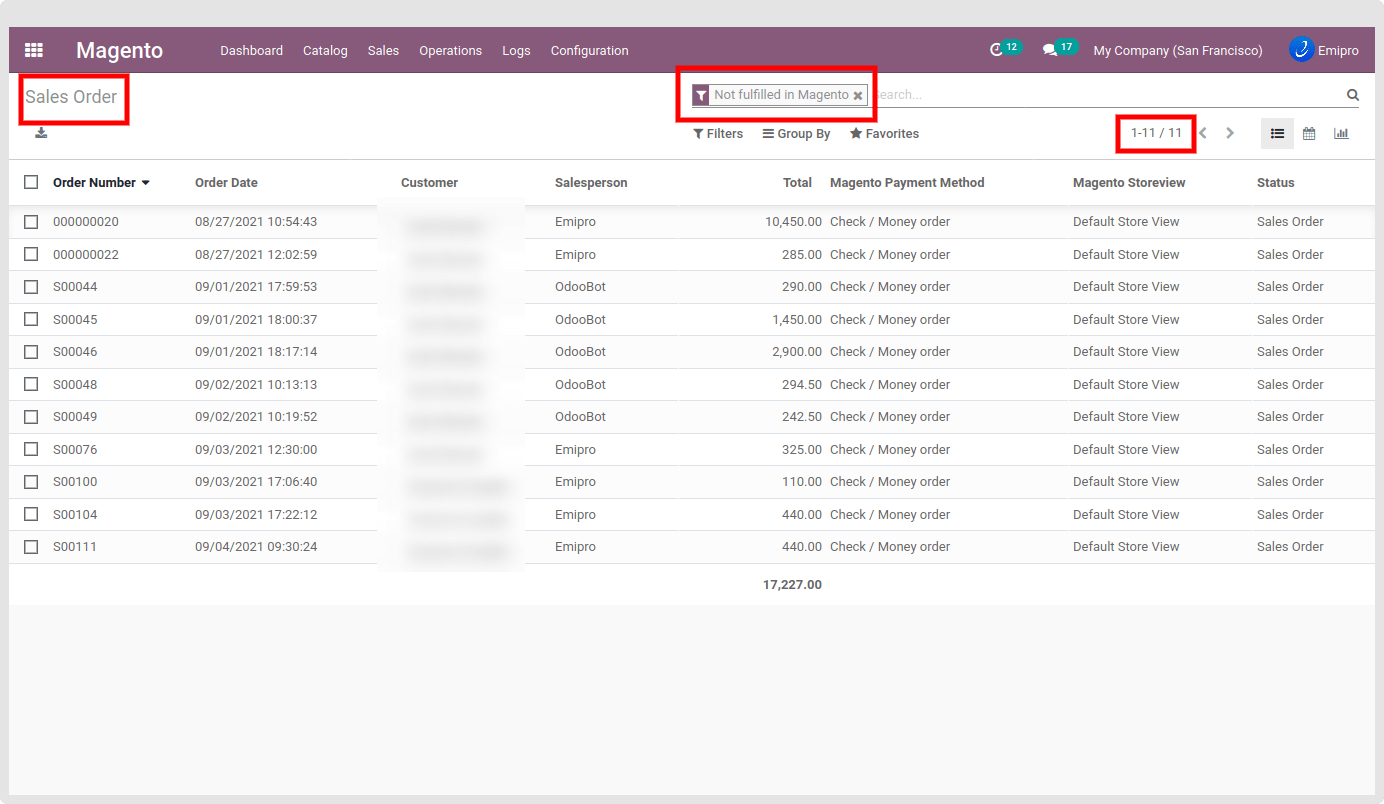This screenshot has height=804, width=1384.
Task: Open the My Company (San Francisco) switcher
Action: [x=1178, y=50]
